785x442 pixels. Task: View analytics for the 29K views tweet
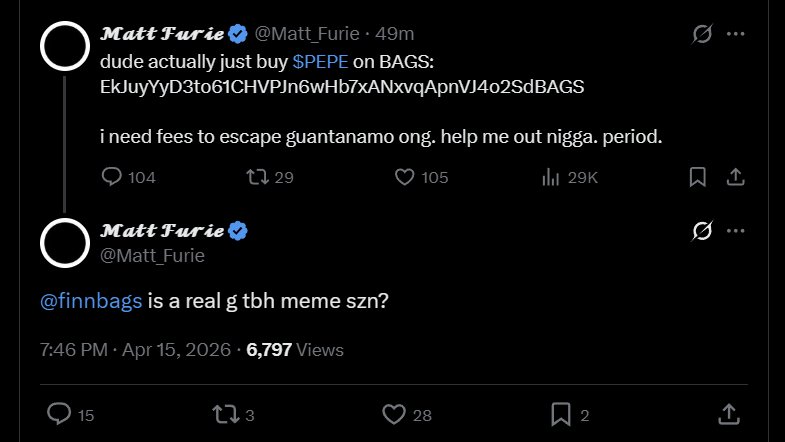click(x=550, y=177)
